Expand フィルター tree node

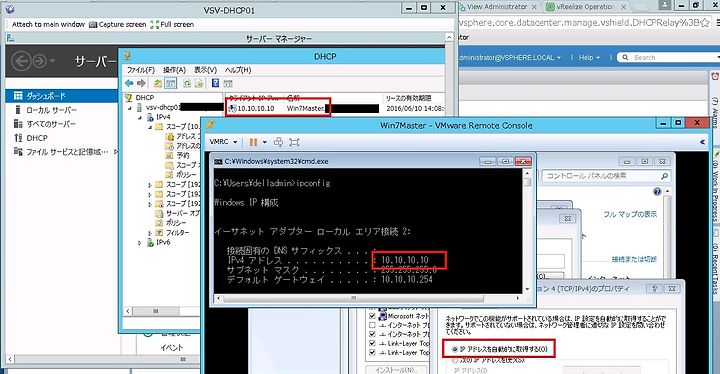pos(150,233)
